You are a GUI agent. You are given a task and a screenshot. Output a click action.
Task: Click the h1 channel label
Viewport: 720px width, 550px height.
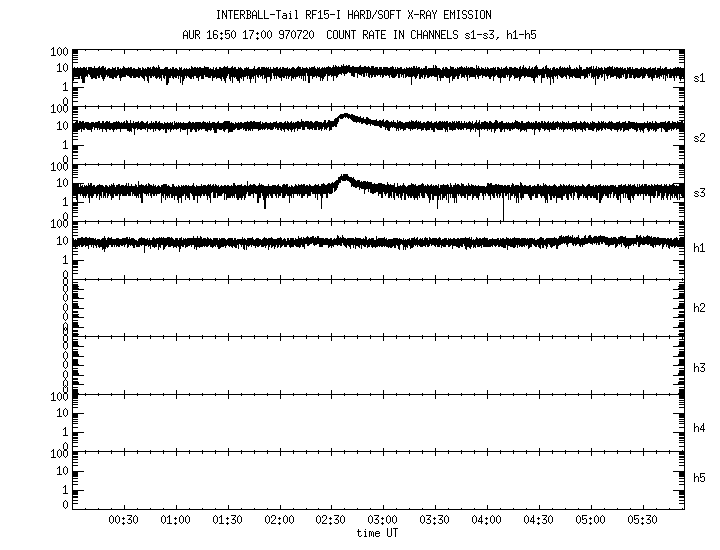point(700,248)
